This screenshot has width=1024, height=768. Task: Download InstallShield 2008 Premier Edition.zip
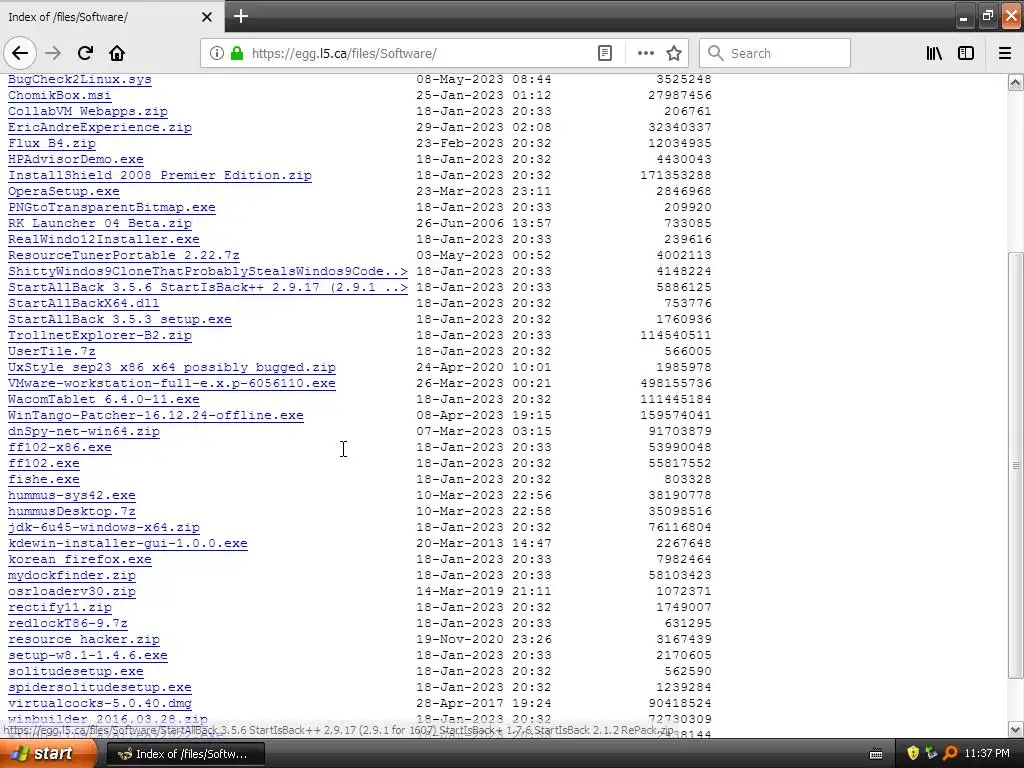point(160,176)
